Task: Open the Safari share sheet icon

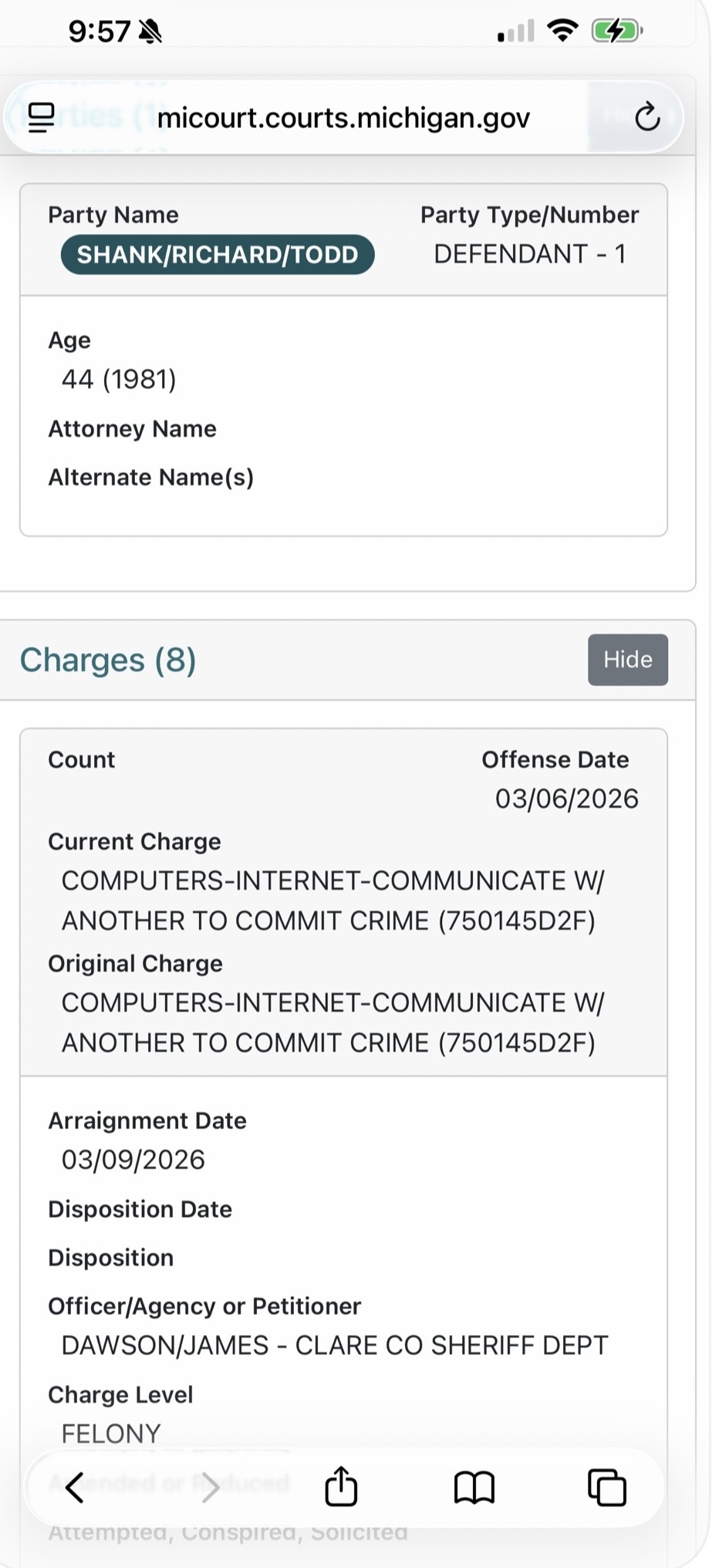Action: [x=341, y=1486]
